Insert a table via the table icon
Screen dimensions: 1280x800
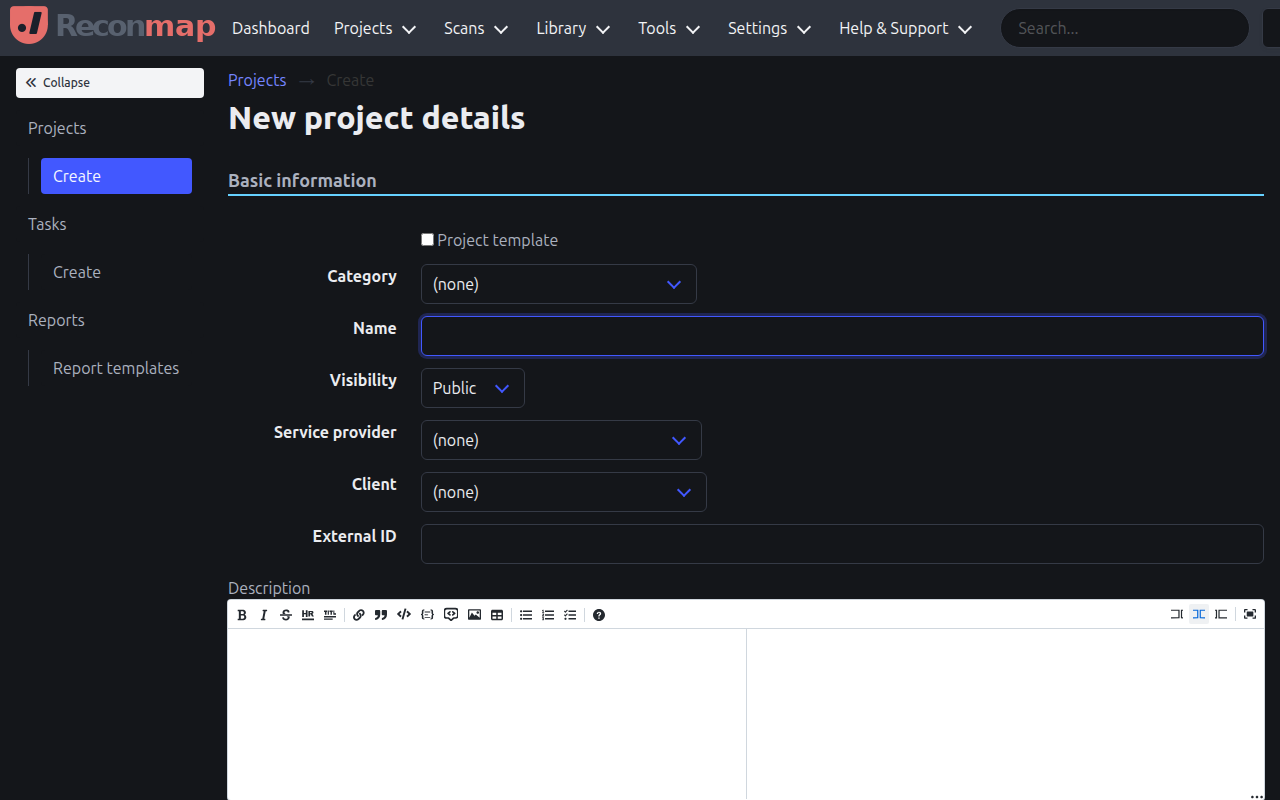click(x=497, y=614)
